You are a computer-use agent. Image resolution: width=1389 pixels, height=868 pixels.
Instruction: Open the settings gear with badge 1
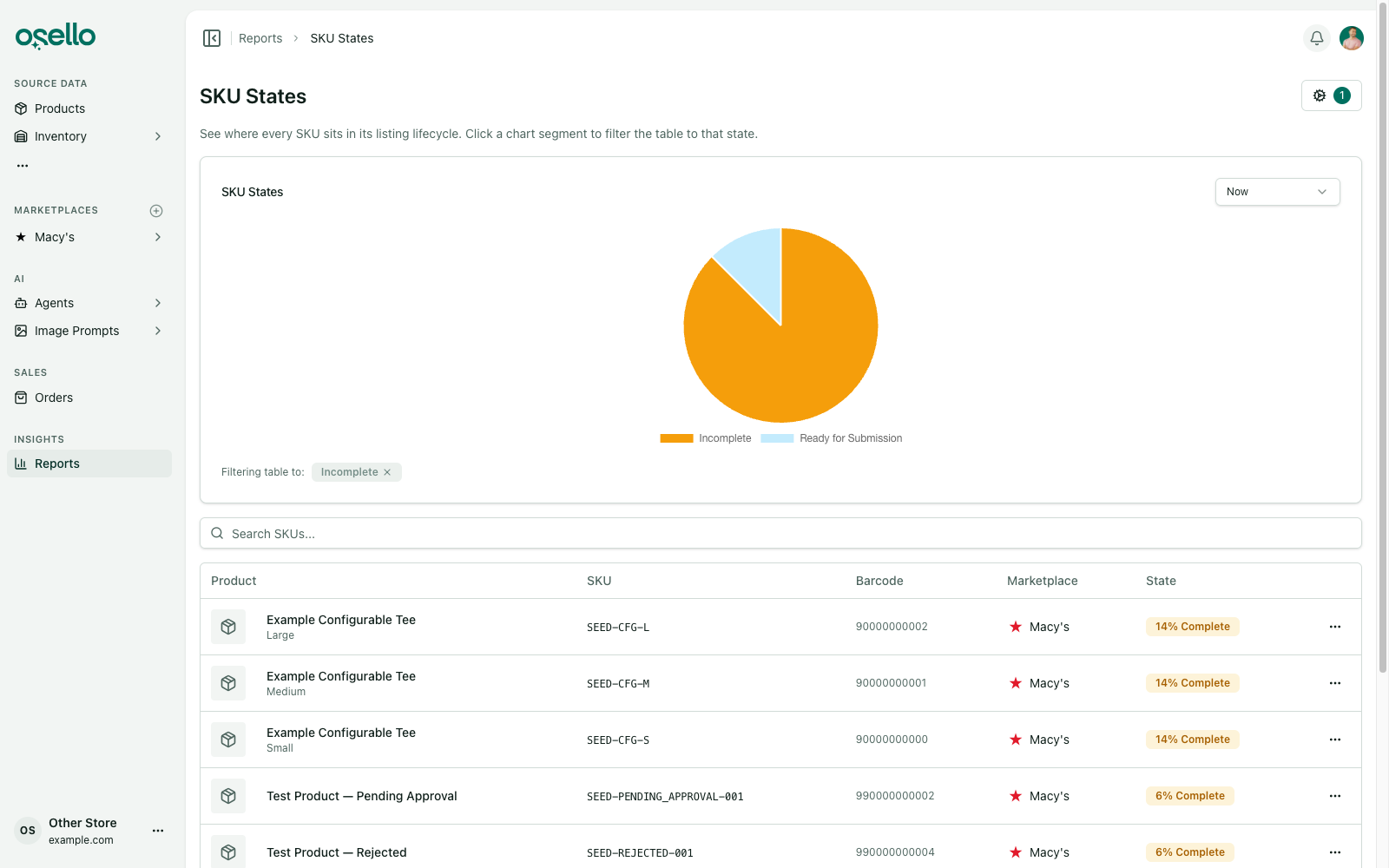[1331, 95]
